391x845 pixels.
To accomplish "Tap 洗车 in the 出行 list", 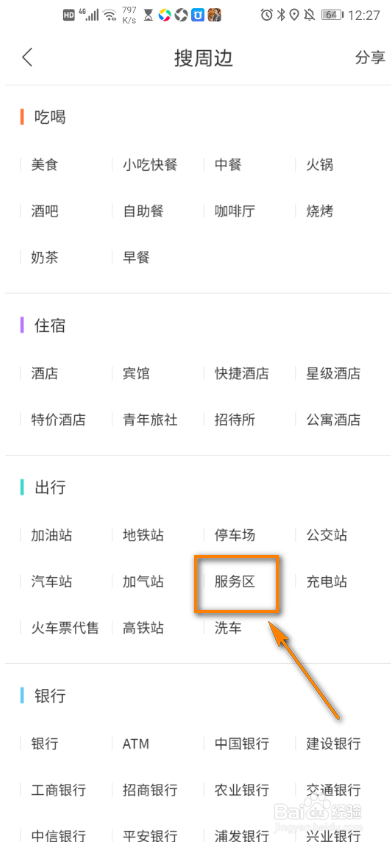I will pyautogui.click(x=228, y=628).
